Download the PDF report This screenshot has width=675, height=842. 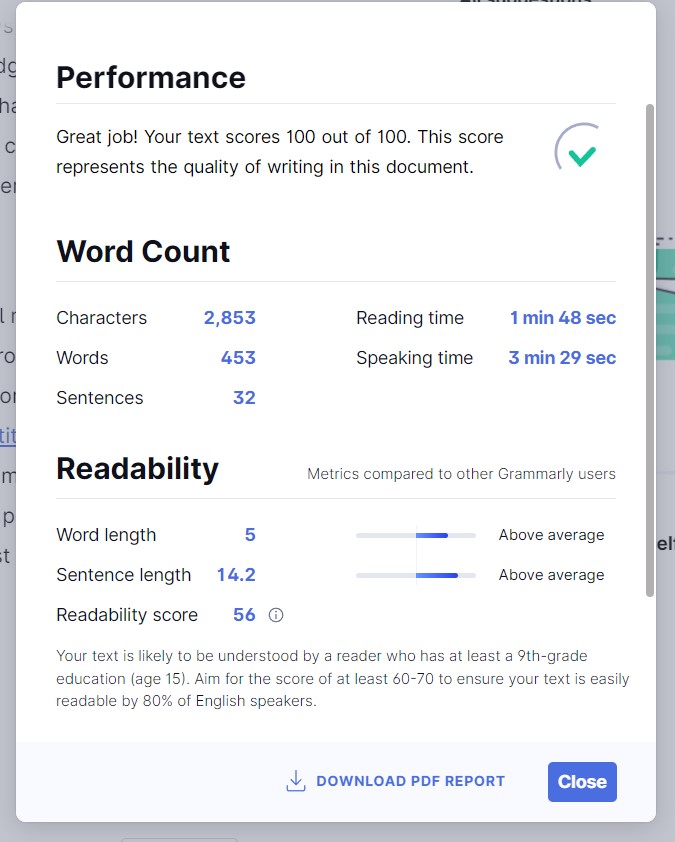click(x=395, y=781)
